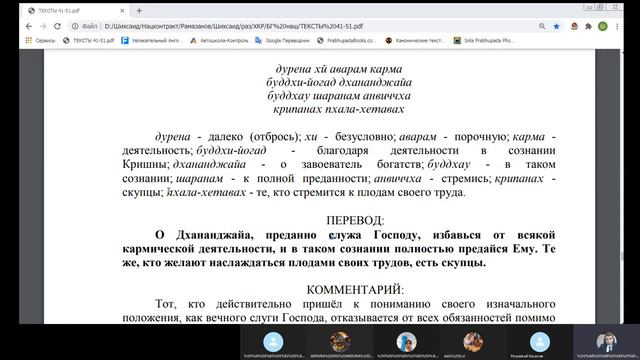The height and width of the screenshot is (360, 640).
Task: Open the Prabhupadabooks bookmark
Action: click(x=346, y=40)
